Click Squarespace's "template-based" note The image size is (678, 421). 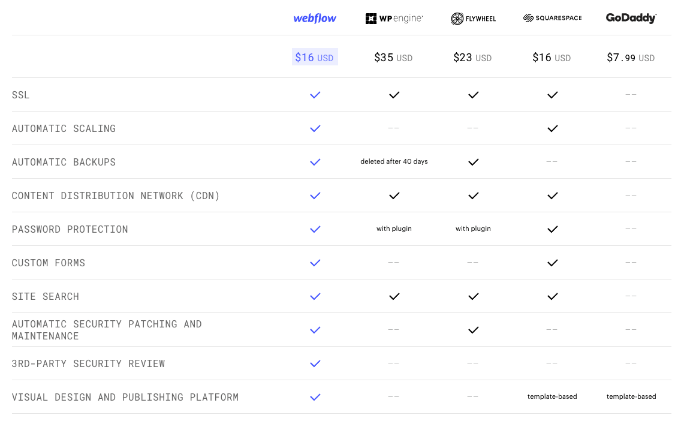(552, 397)
